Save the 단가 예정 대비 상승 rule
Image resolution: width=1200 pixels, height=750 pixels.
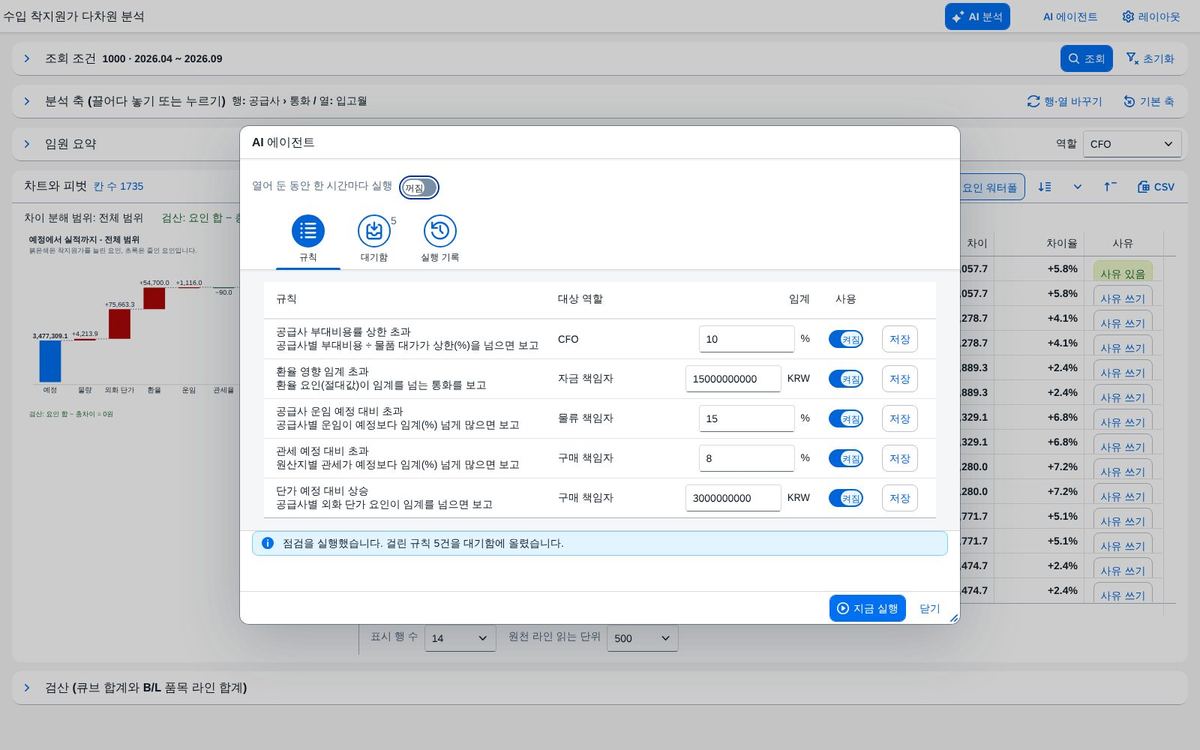pos(900,498)
